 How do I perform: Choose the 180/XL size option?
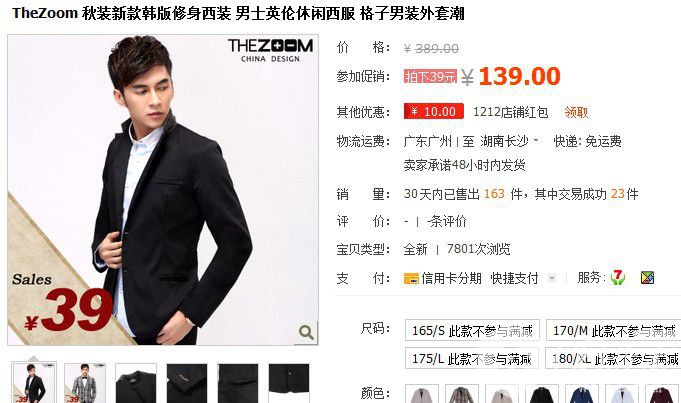613,358
